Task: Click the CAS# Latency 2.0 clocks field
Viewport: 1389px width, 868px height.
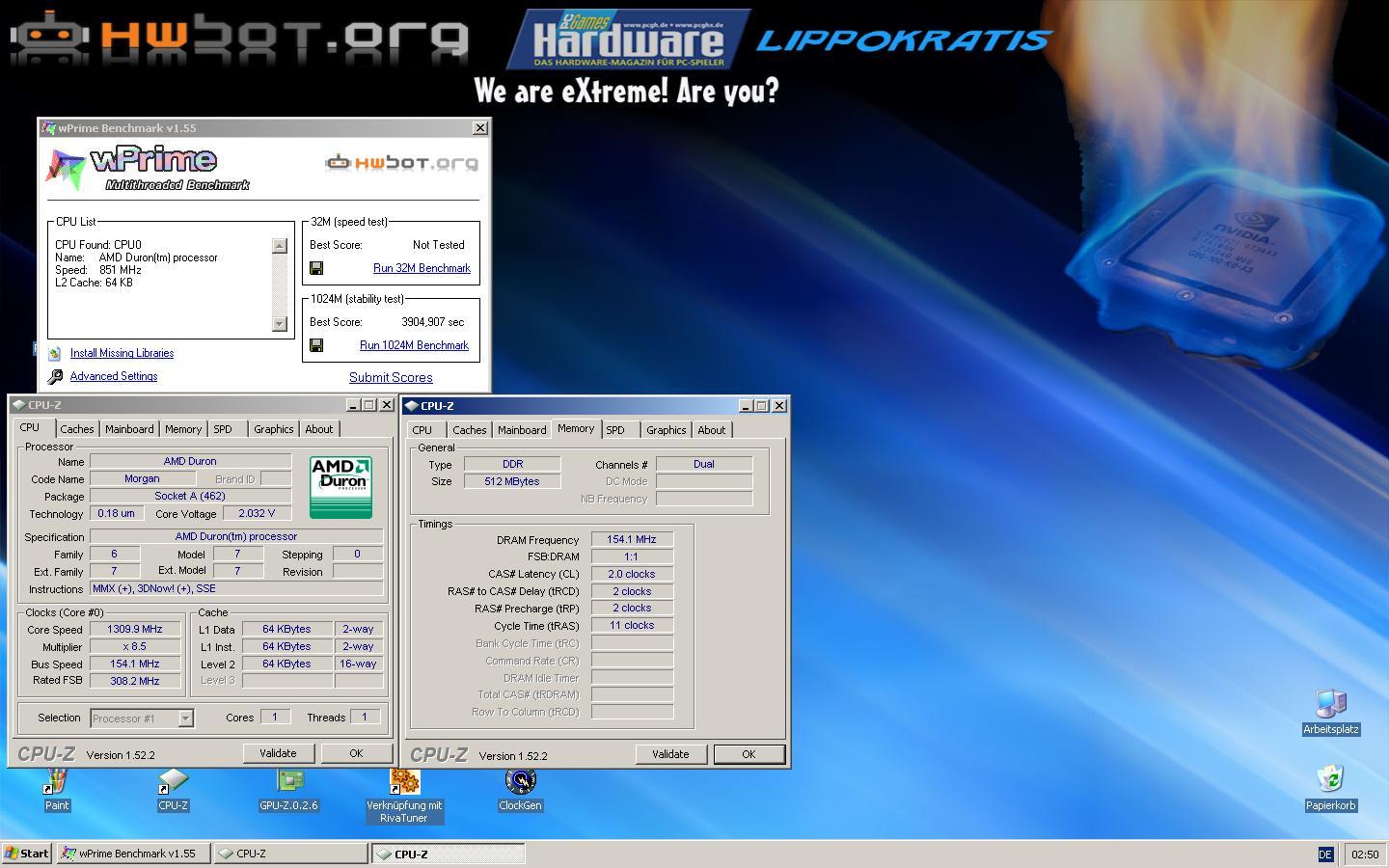Action: point(632,574)
